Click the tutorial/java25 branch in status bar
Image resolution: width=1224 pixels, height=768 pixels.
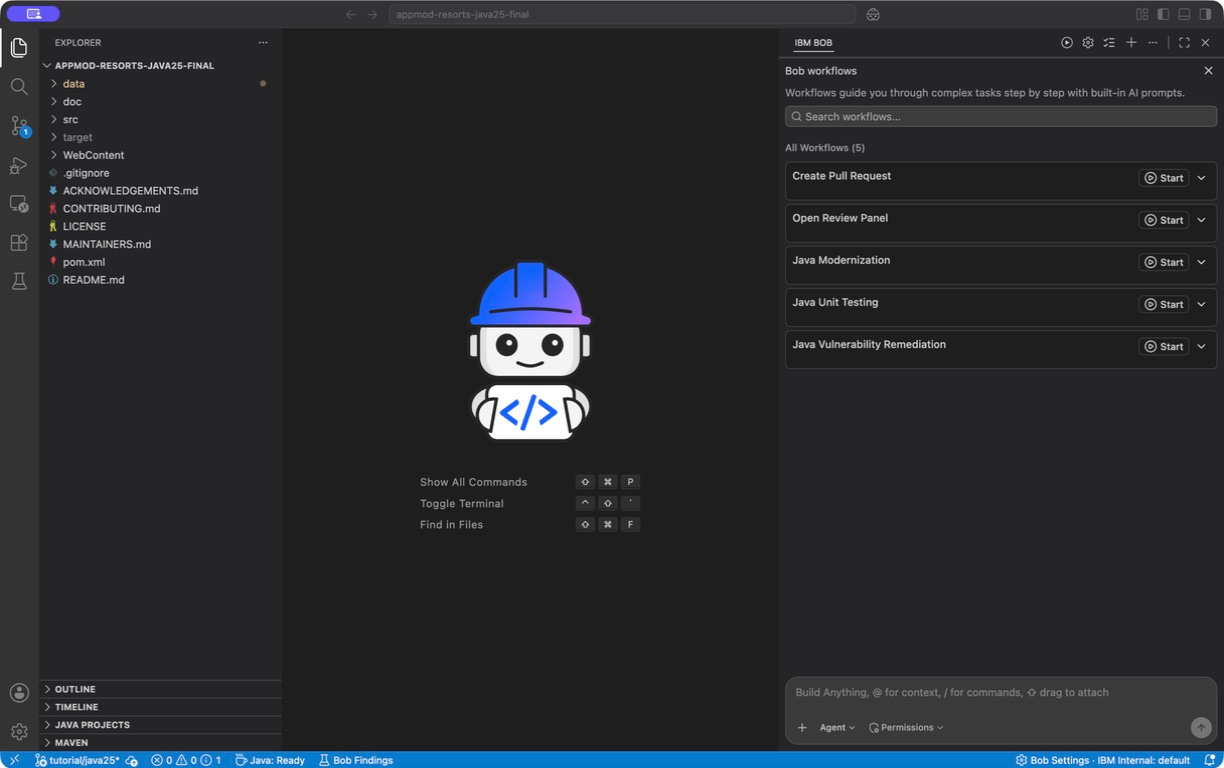point(77,760)
